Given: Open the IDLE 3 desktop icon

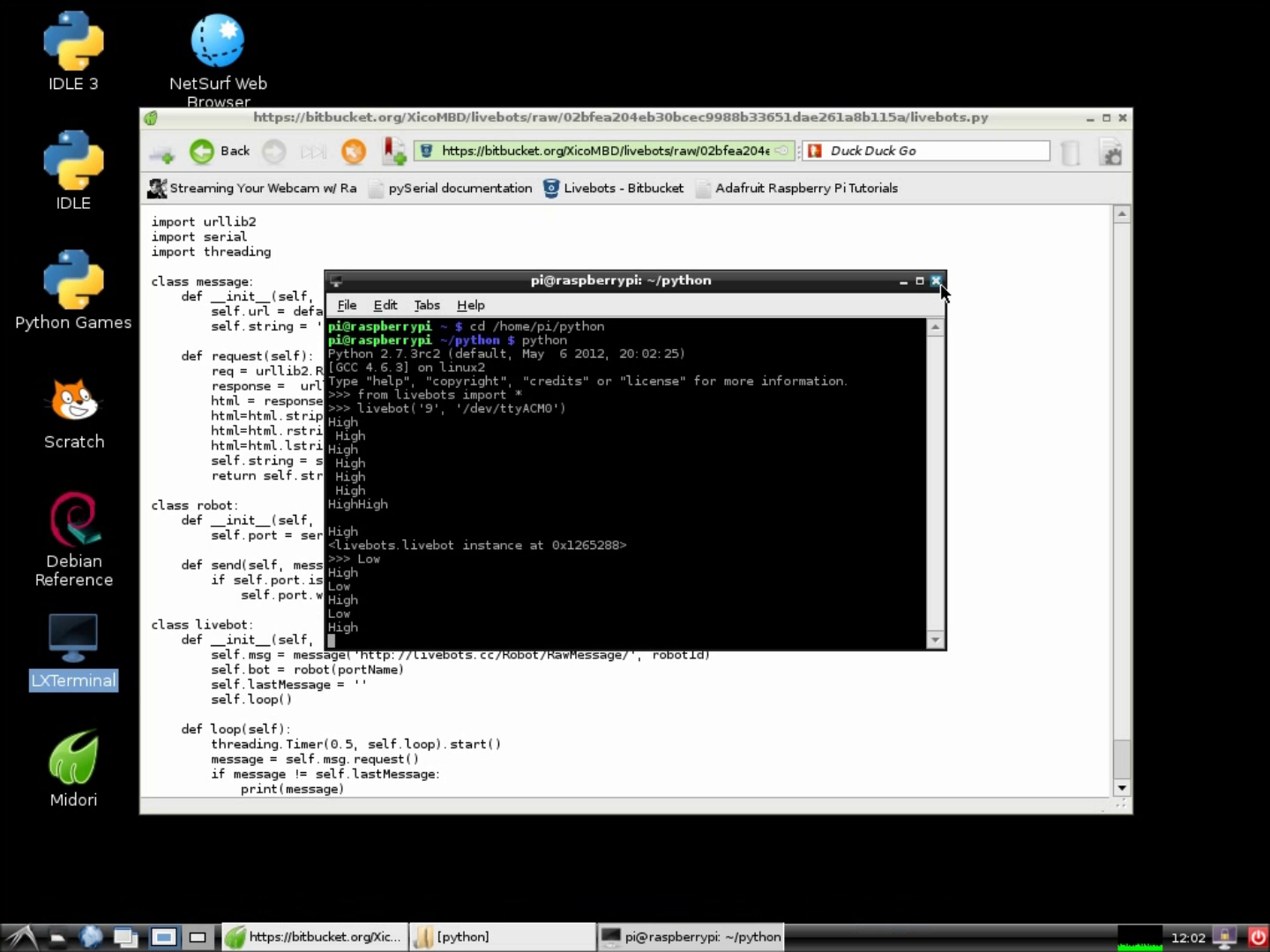Looking at the screenshot, I should point(73,52).
